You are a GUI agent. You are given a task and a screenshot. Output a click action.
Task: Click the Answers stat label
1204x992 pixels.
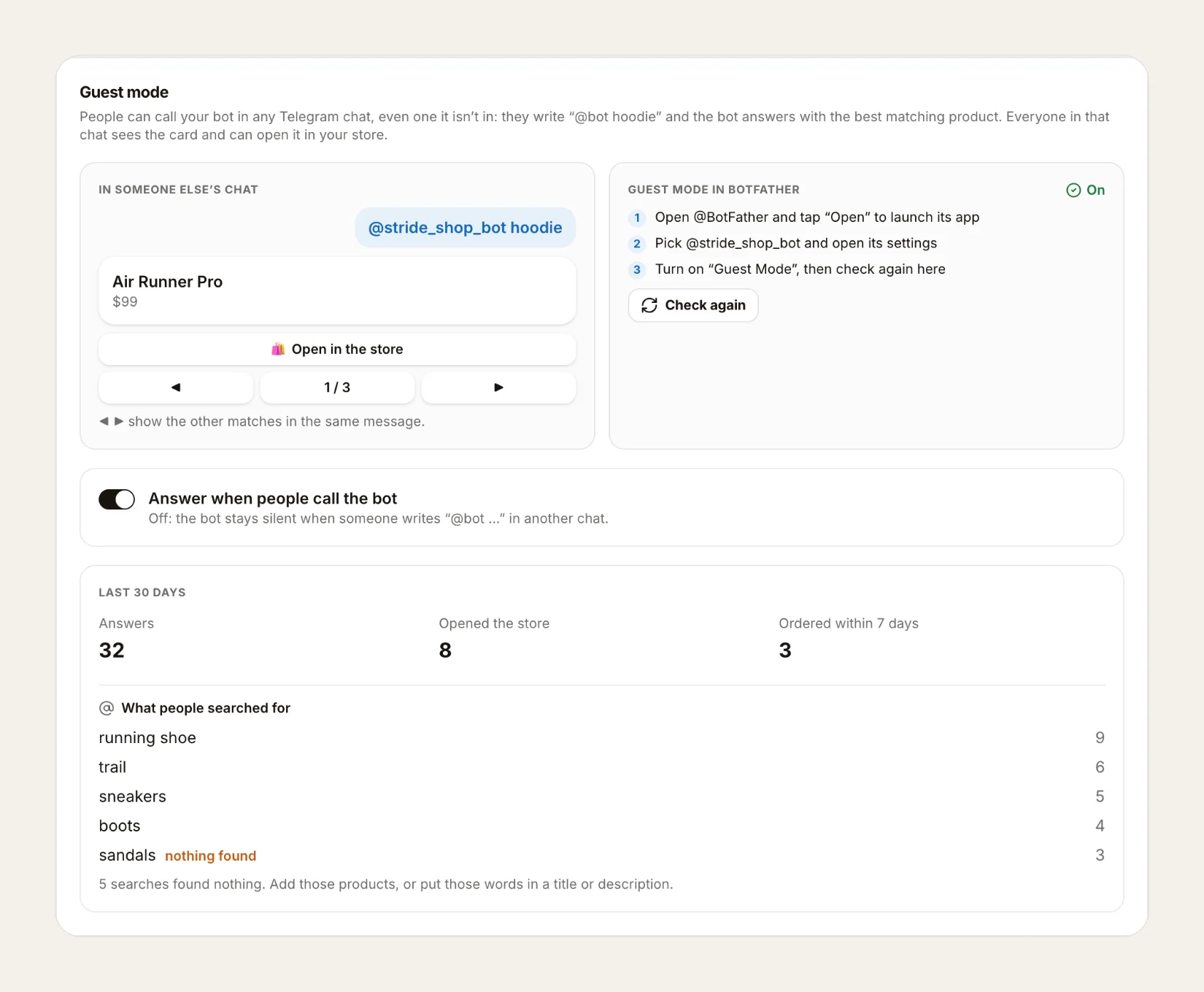126,623
